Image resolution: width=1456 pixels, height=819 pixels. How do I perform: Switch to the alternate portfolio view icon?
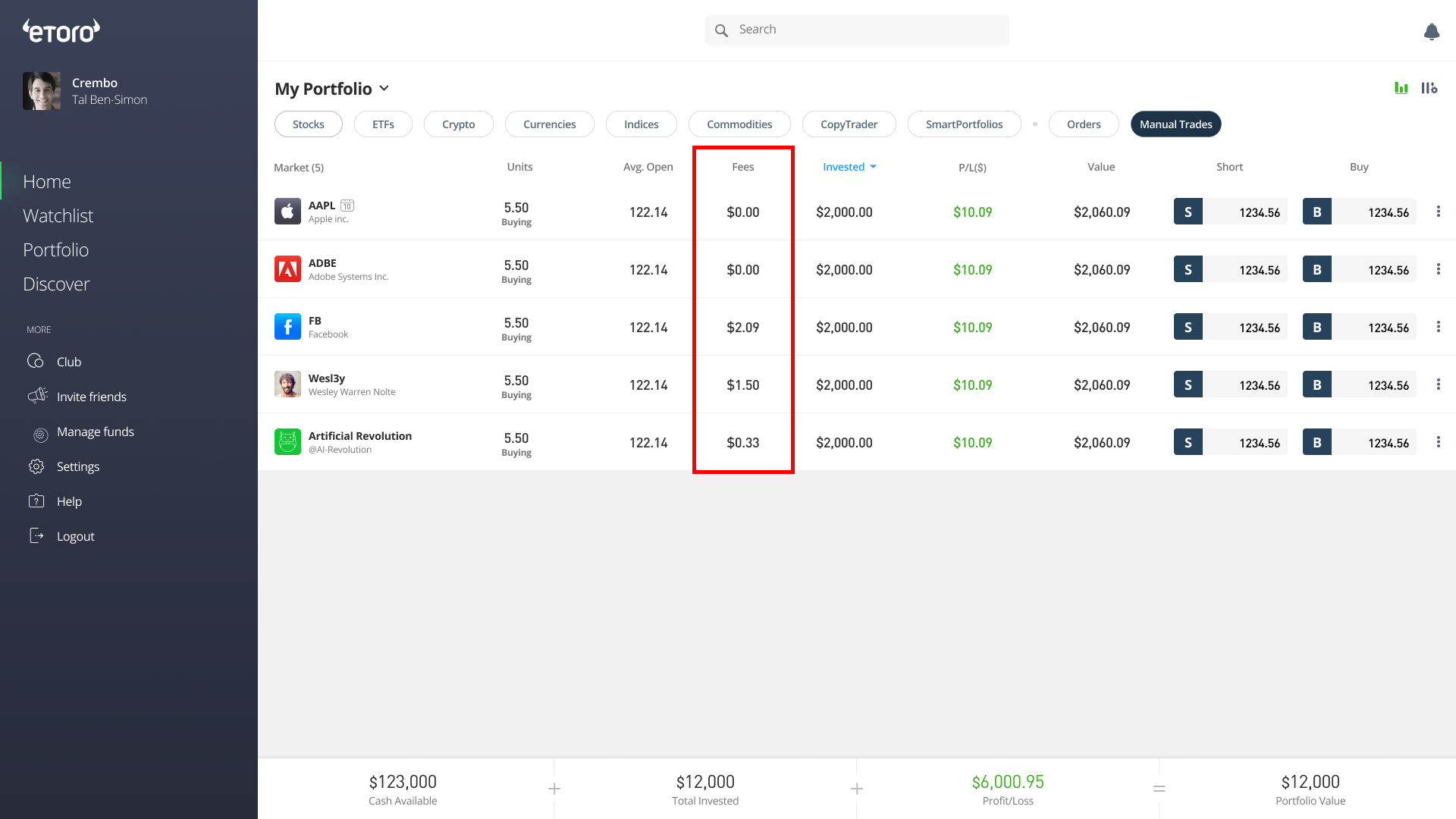click(x=1429, y=88)
